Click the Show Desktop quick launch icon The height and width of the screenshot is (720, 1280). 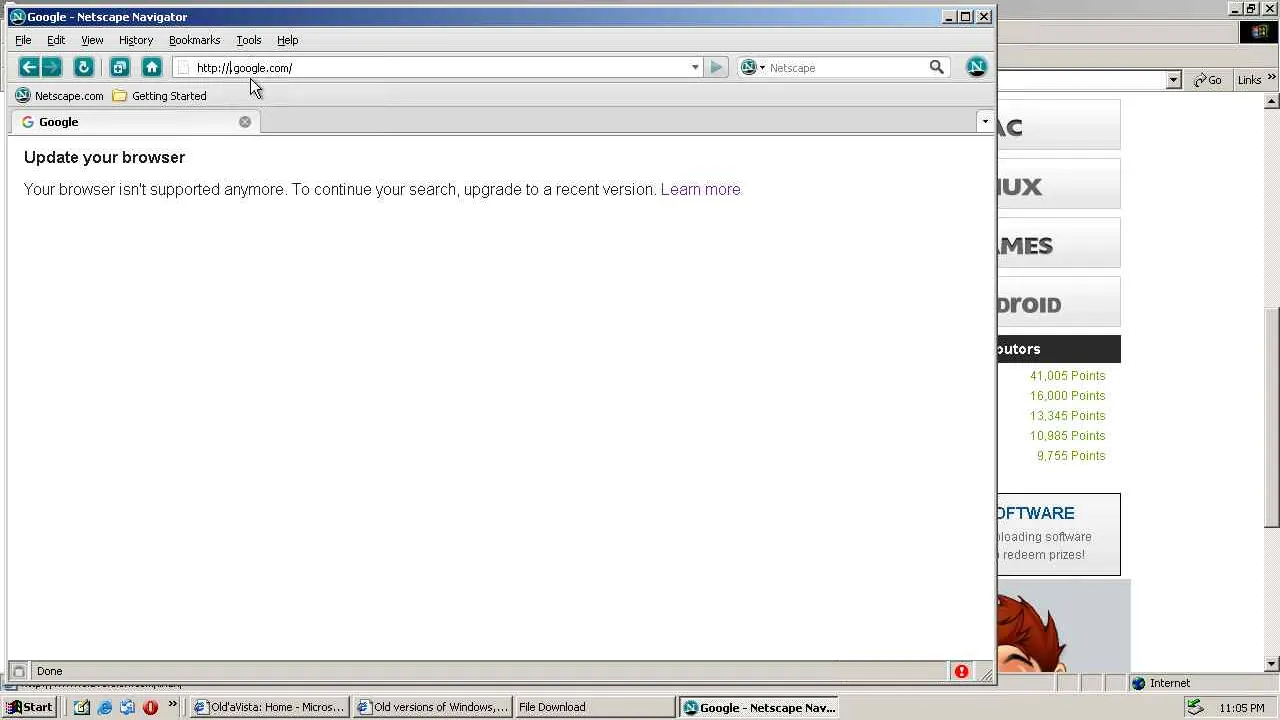coord(81,707)
